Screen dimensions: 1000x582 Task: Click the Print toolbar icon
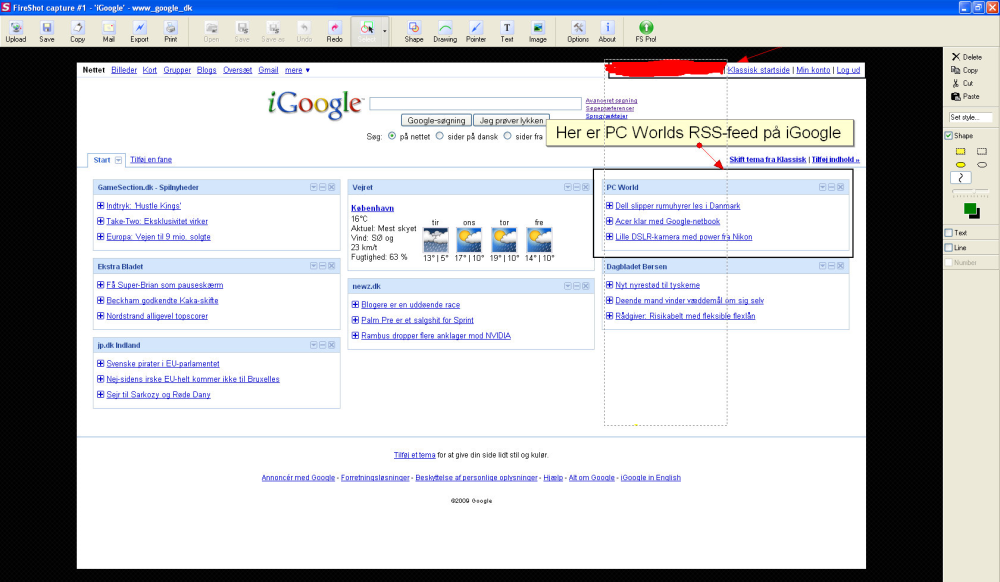[x=171, y=30]
